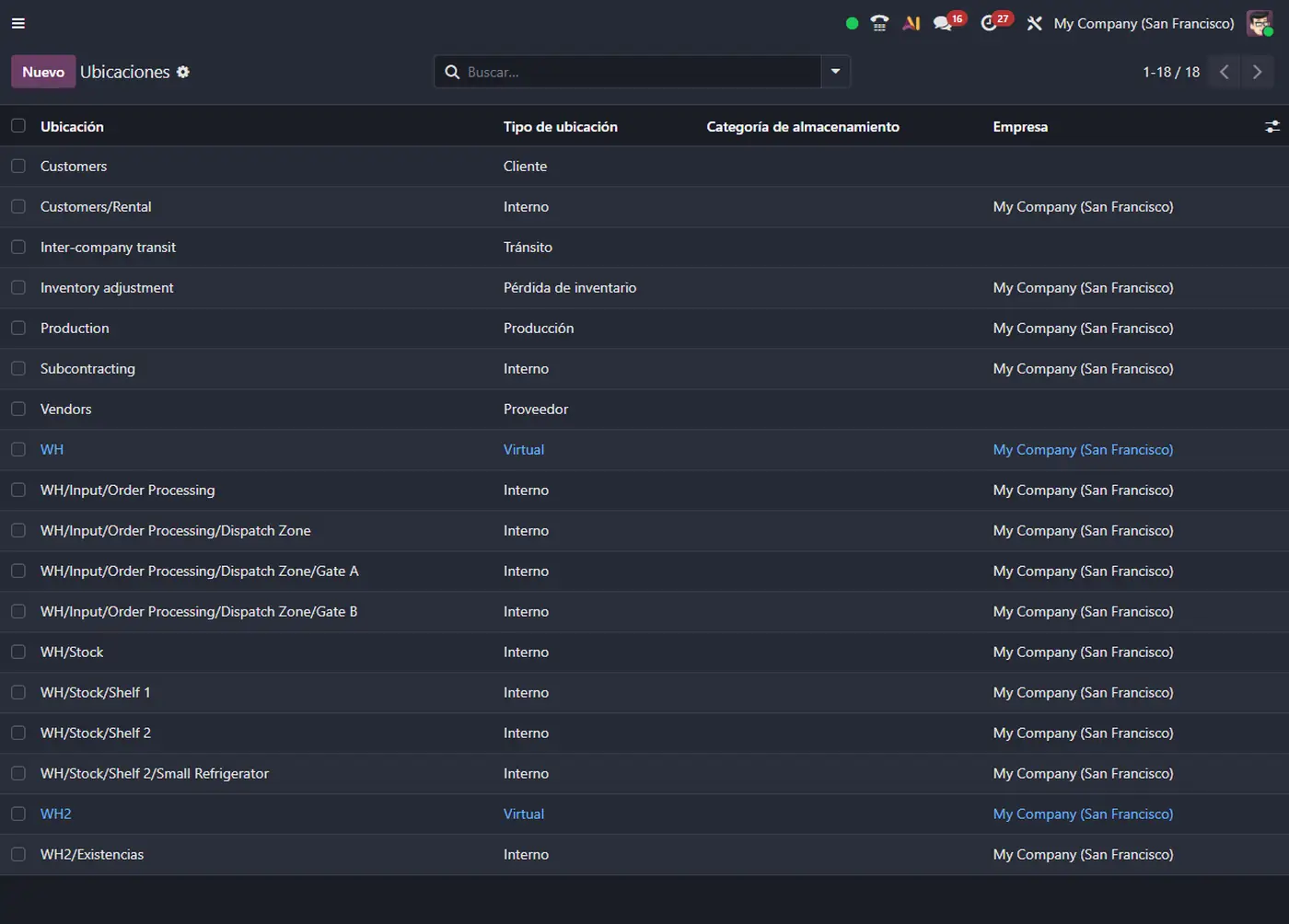Click the gear icon next to Ubicaciones
1289x924 pixels.
pyautogui.click(x=183, y=72)
